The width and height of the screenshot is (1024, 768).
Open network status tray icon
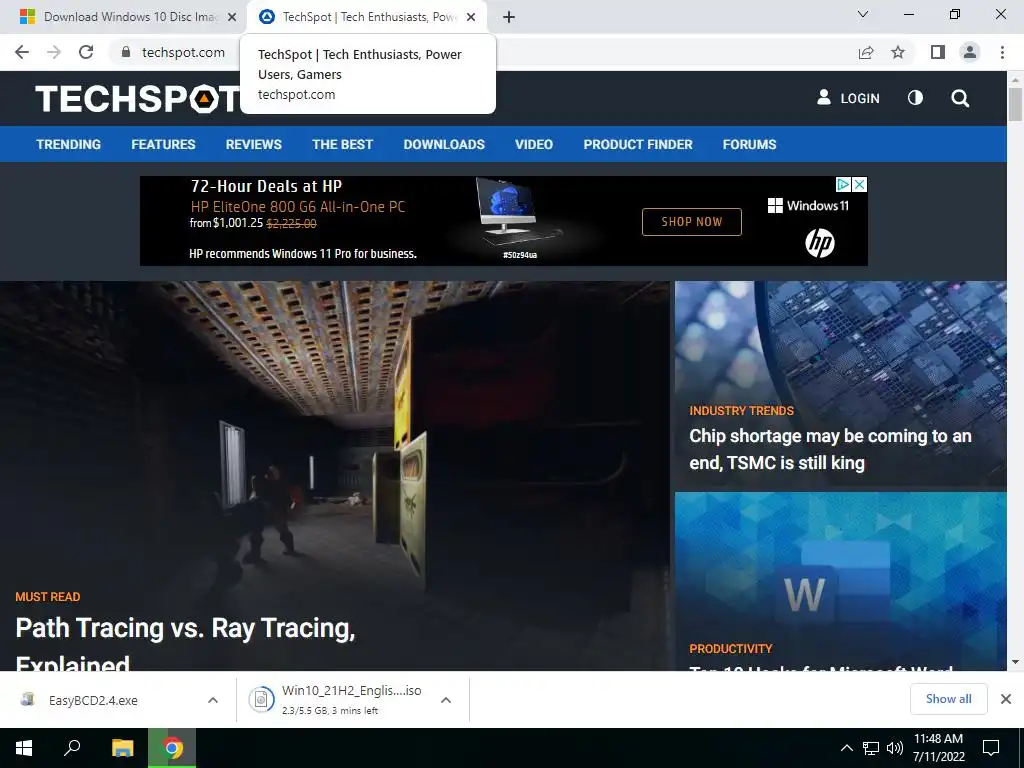click(871, 748)
